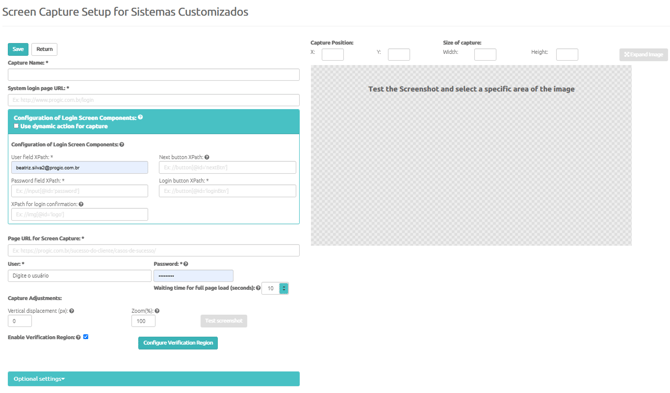670x393 pixels.
Task: Click the User field XPath input
Action: coord(79,167)
